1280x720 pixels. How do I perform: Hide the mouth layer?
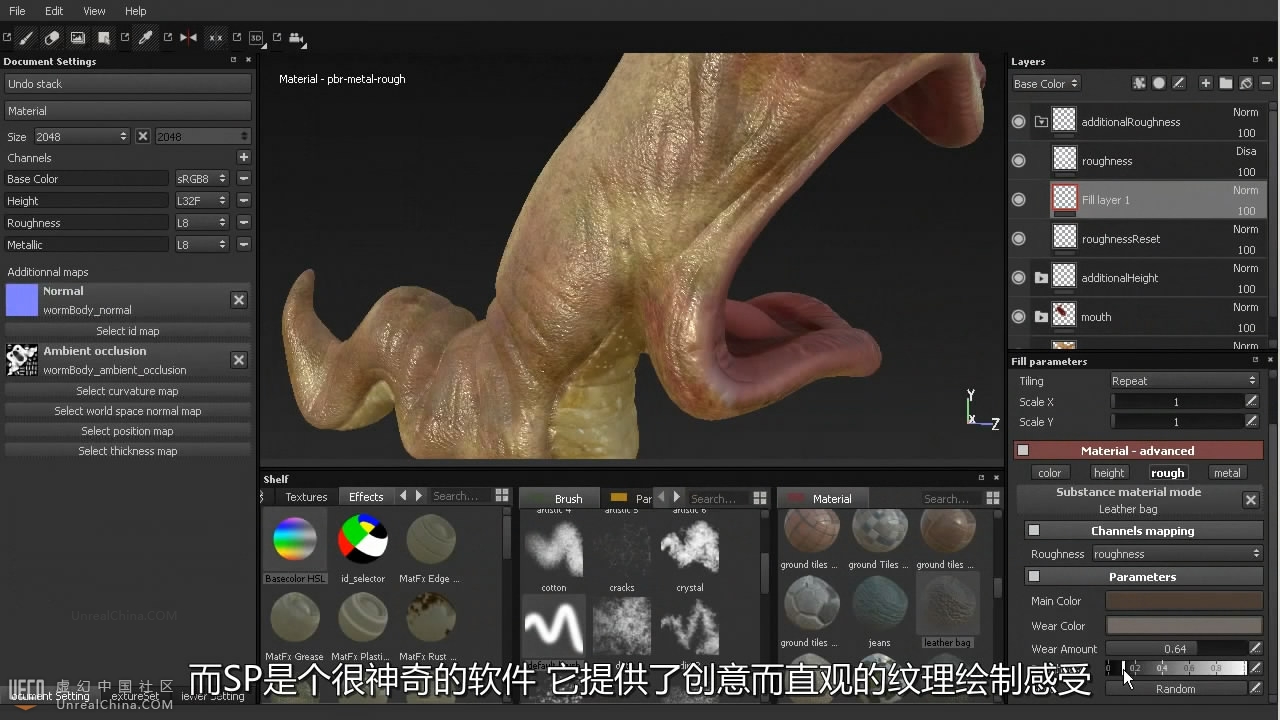[1018, 317]
